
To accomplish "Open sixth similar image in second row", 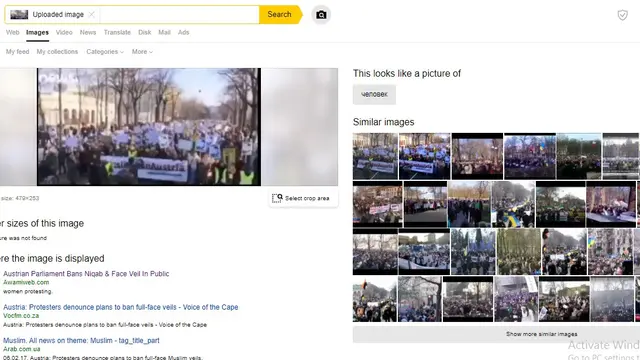I will [611, 204].
